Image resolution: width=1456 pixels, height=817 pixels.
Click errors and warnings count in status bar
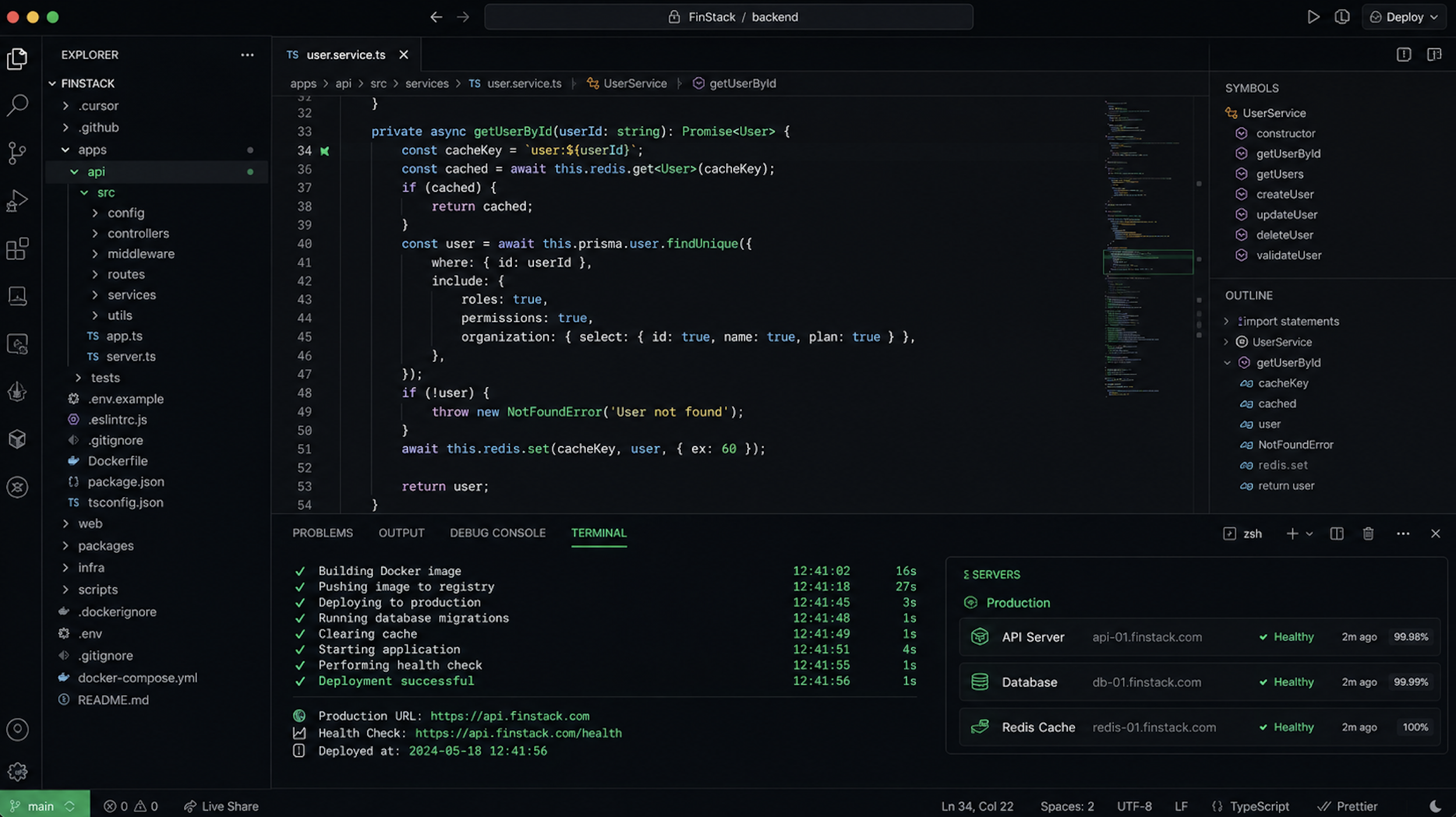click(130, 806)
